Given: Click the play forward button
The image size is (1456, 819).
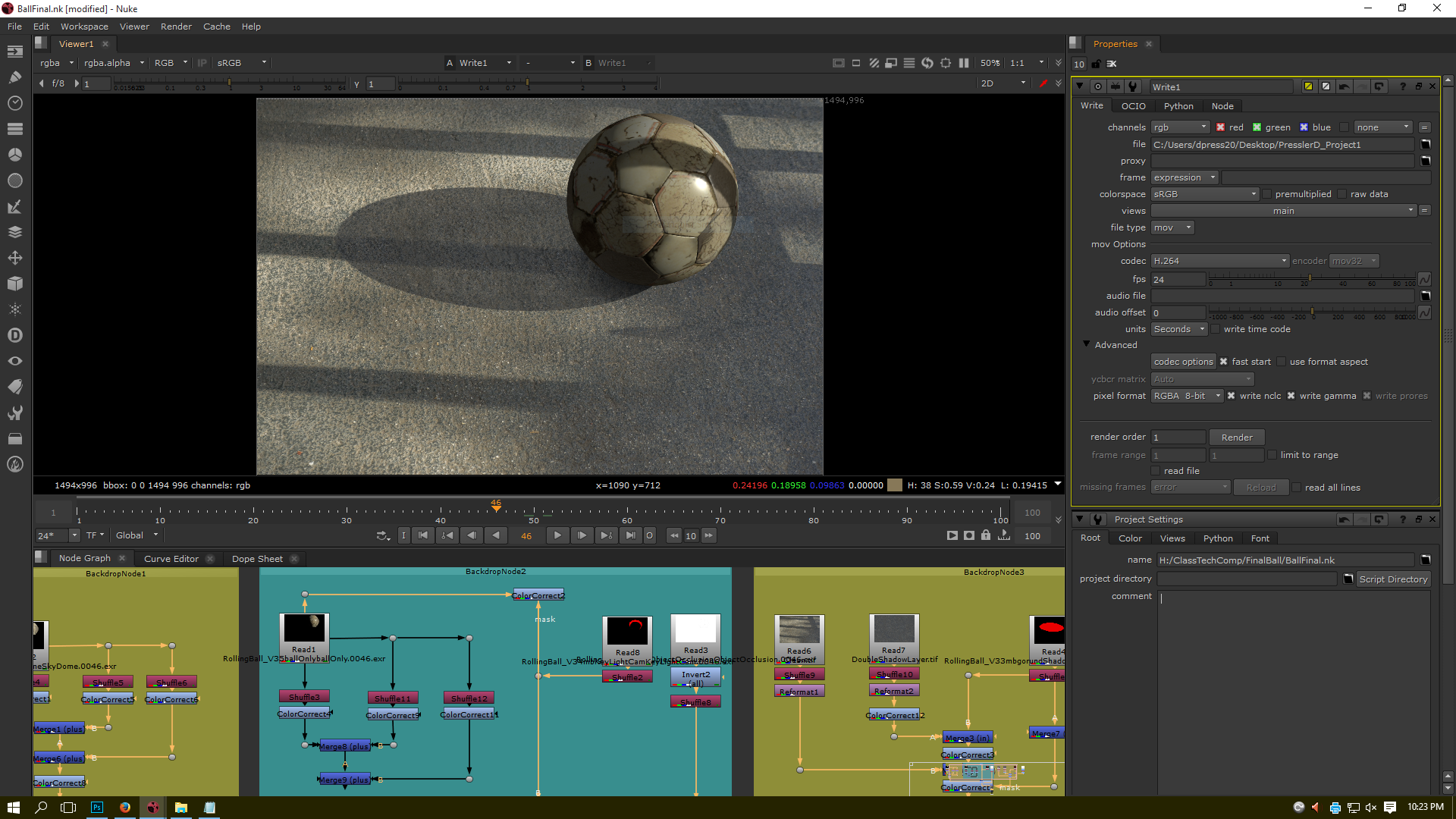Looking at the screenshot, I should tap(557, 535).
